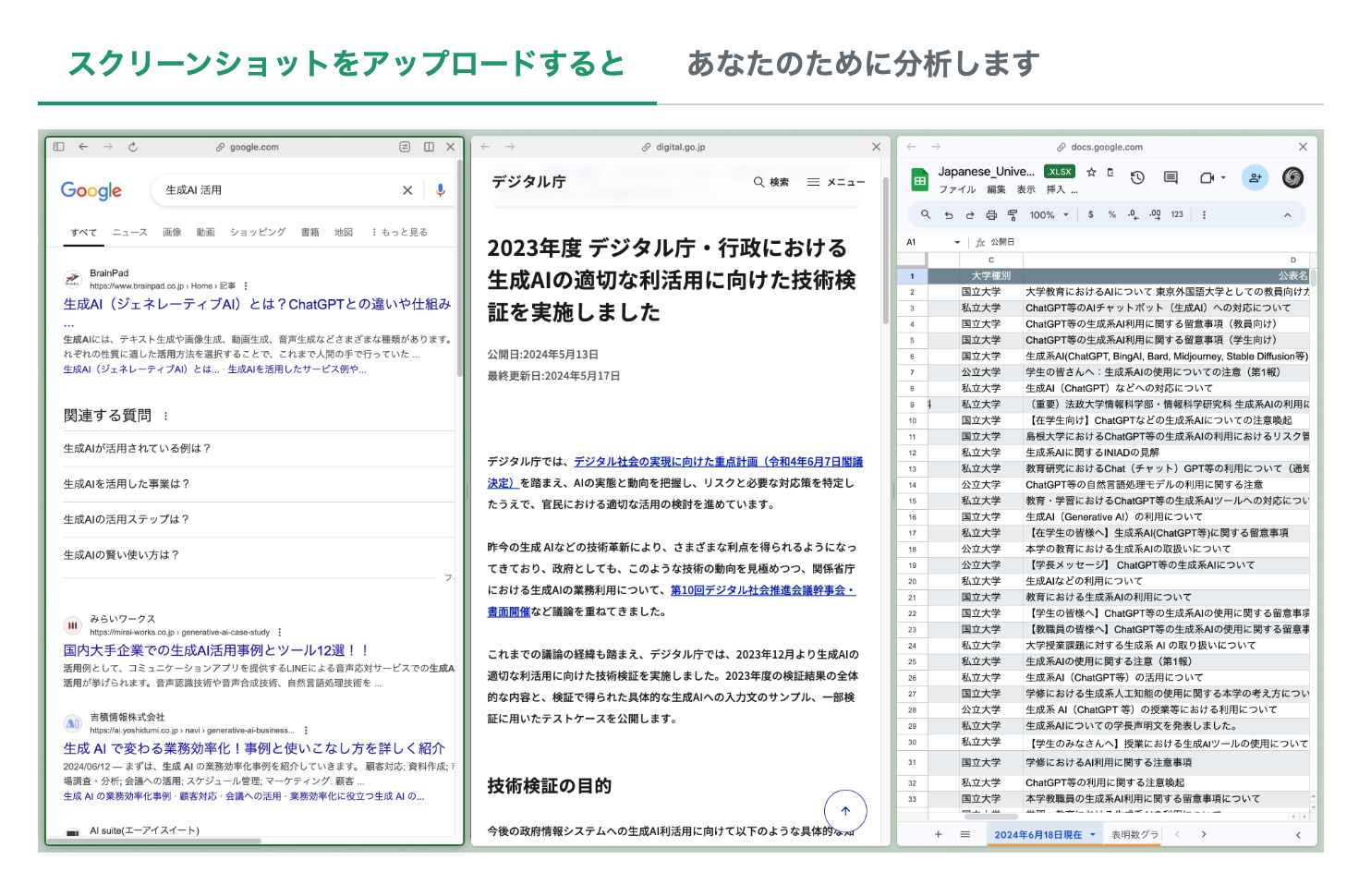Switch to the ニュース search tab
Viewport: 1371px width, 896px height.
tap(130, 232)
